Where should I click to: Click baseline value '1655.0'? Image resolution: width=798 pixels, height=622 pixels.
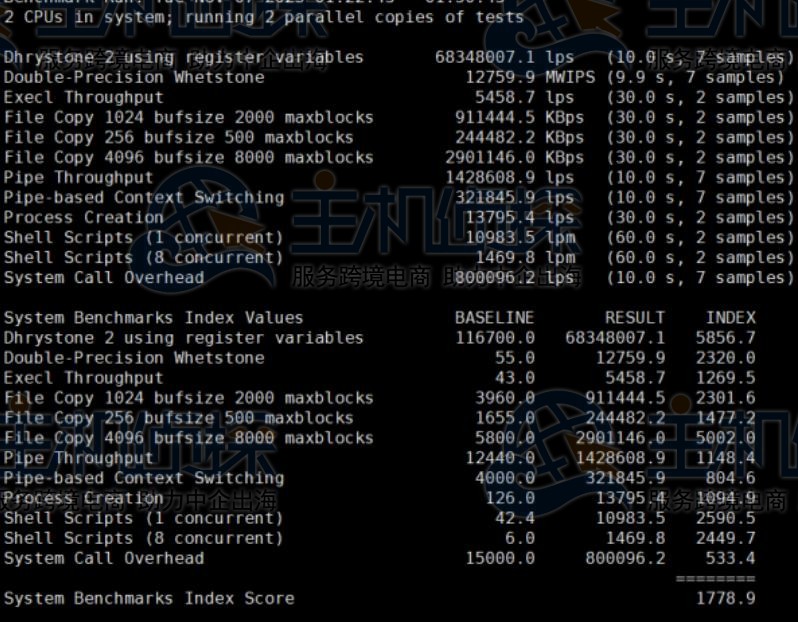pos(505,418)
